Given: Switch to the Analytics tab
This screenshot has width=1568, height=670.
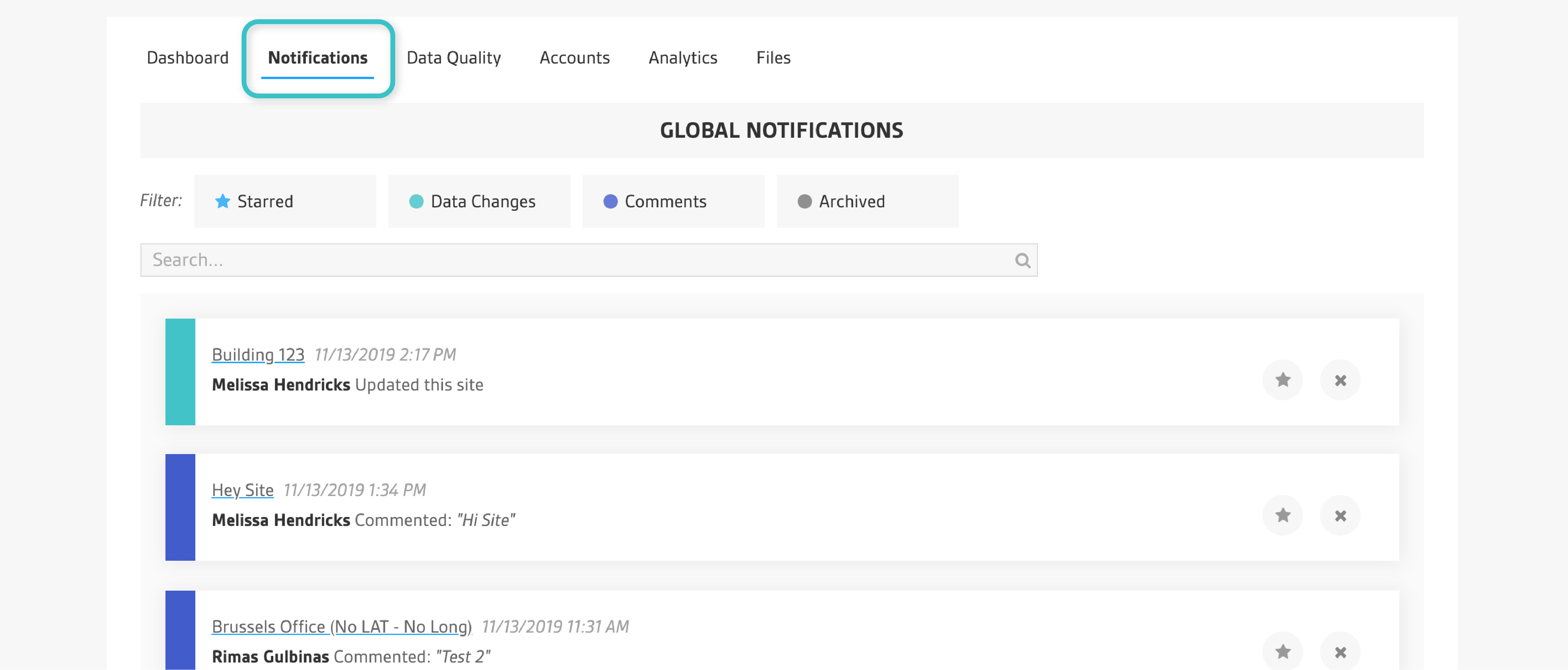Looking at the screenshot, I should tap(683, 57).
